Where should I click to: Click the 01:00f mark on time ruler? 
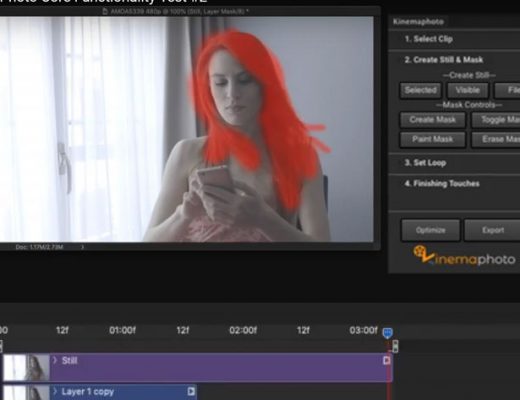(x=122, y=330)
